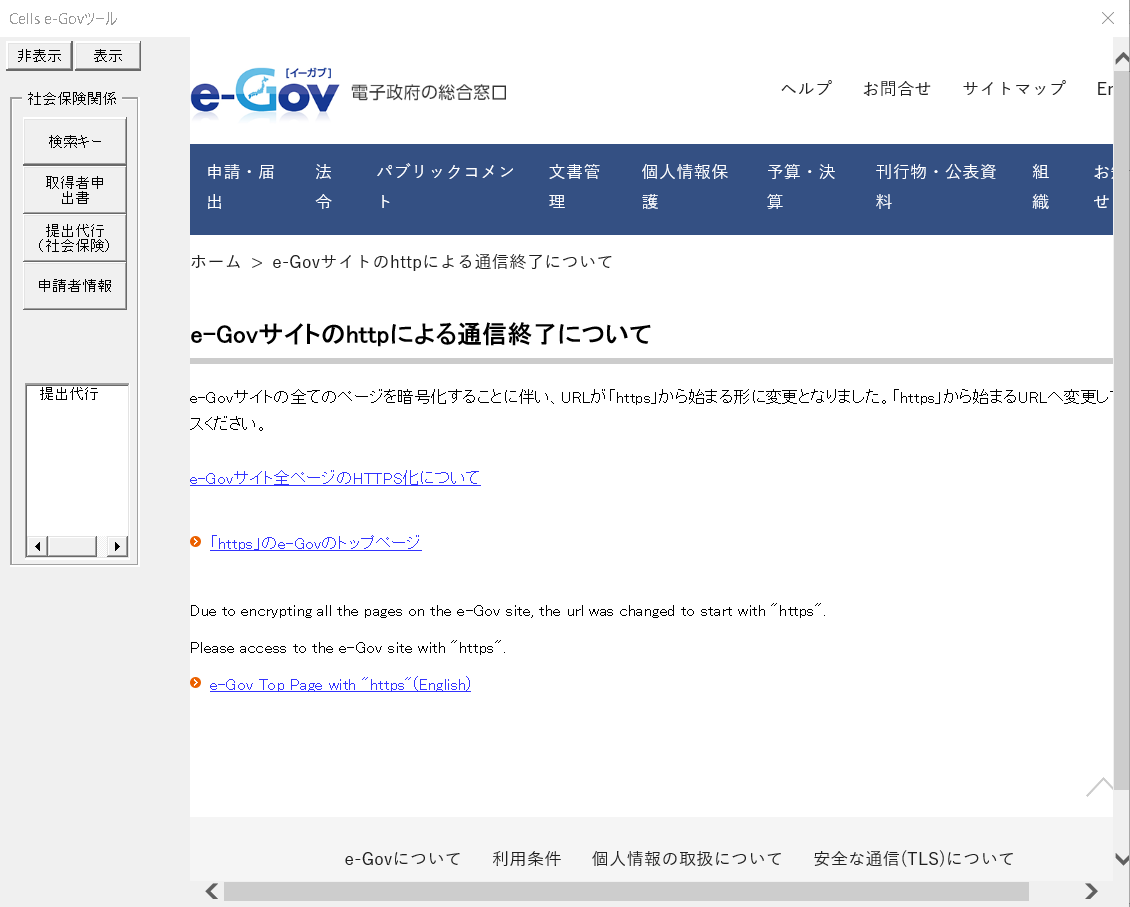
Task: Open the 組織 navigation menu
Action: pyautogui.click(x=1041, y=187)
